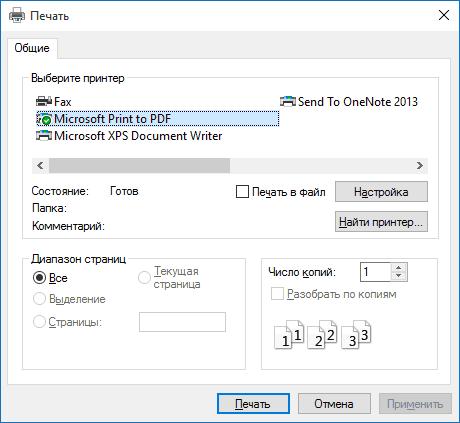Open the Общие tab

pos(32,48)
